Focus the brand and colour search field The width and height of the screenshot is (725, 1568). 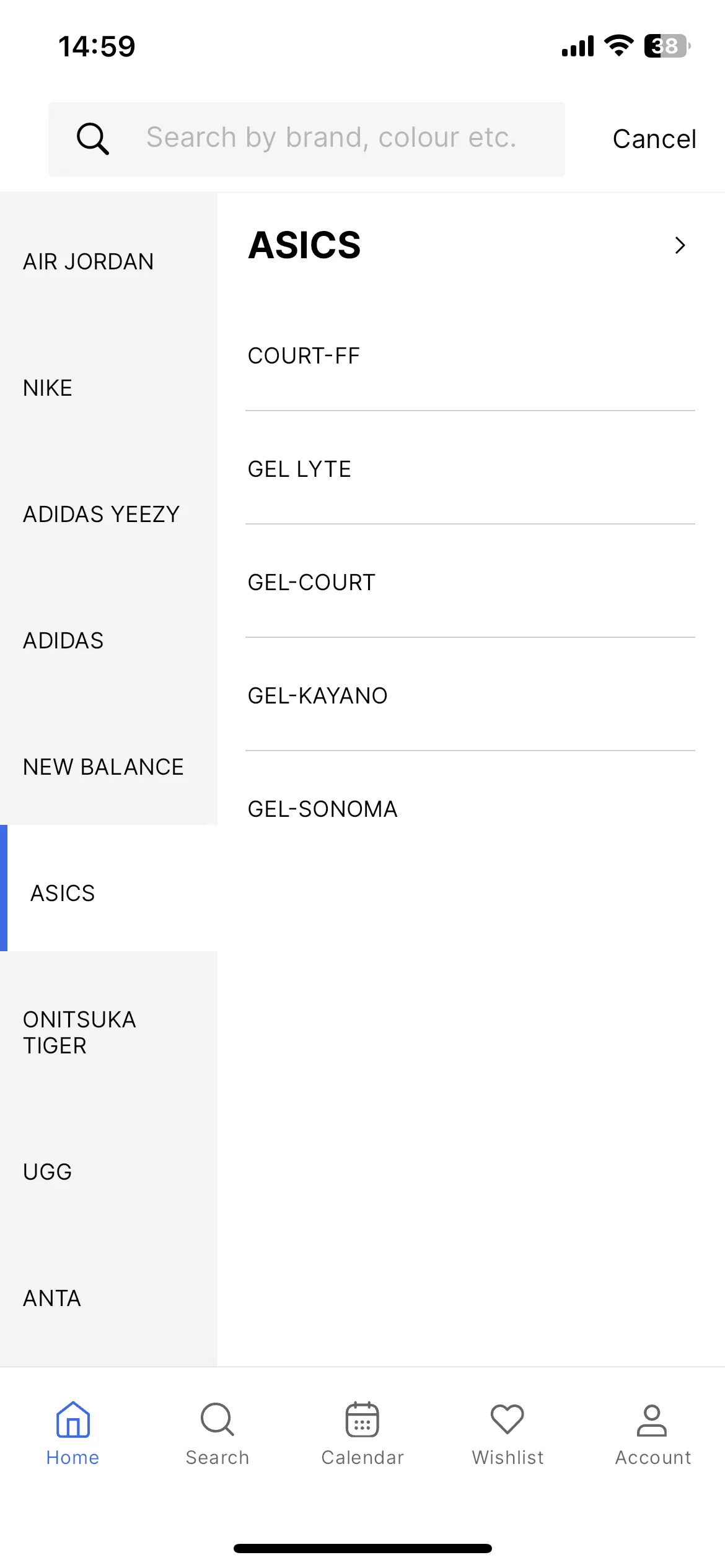[307, 139]
